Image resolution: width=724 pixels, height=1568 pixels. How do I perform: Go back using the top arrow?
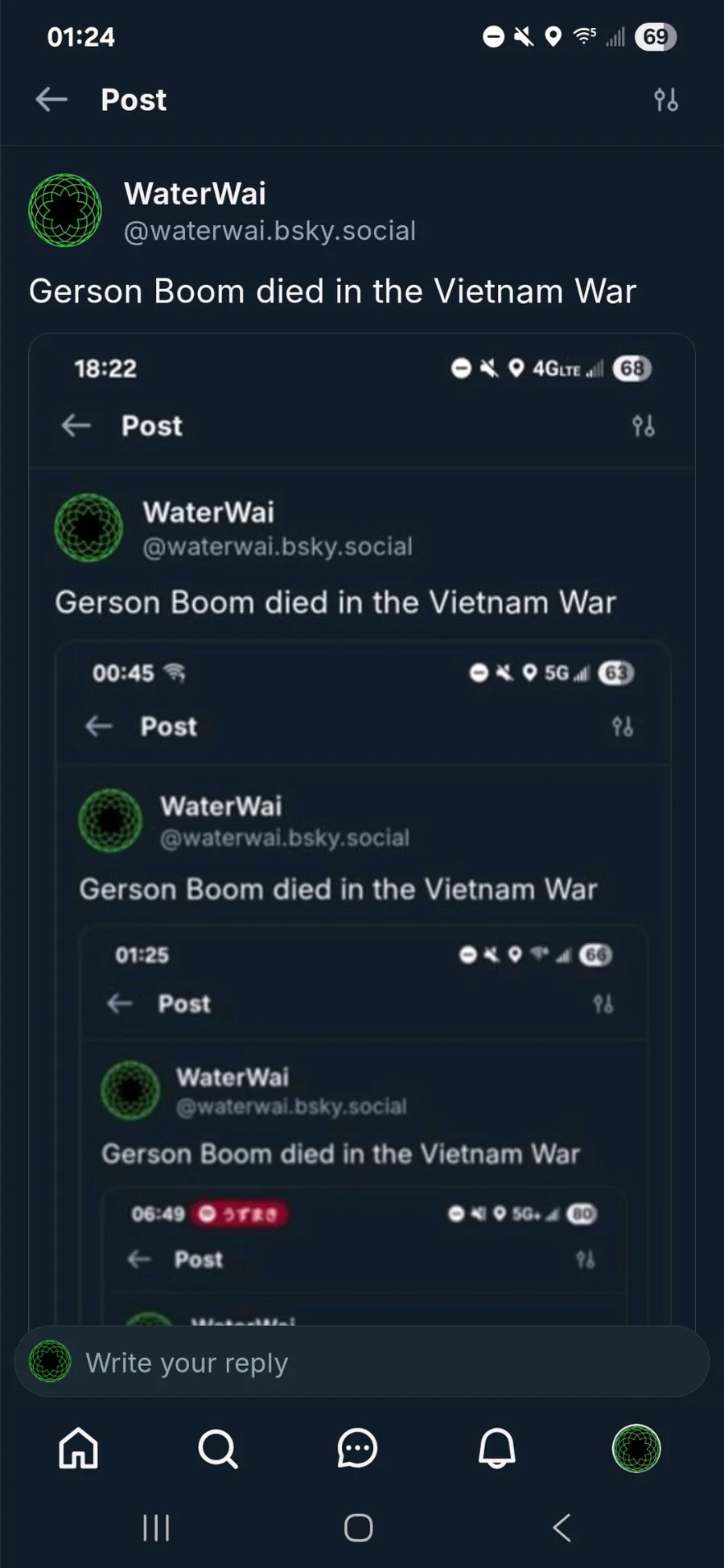coord(51,100)
